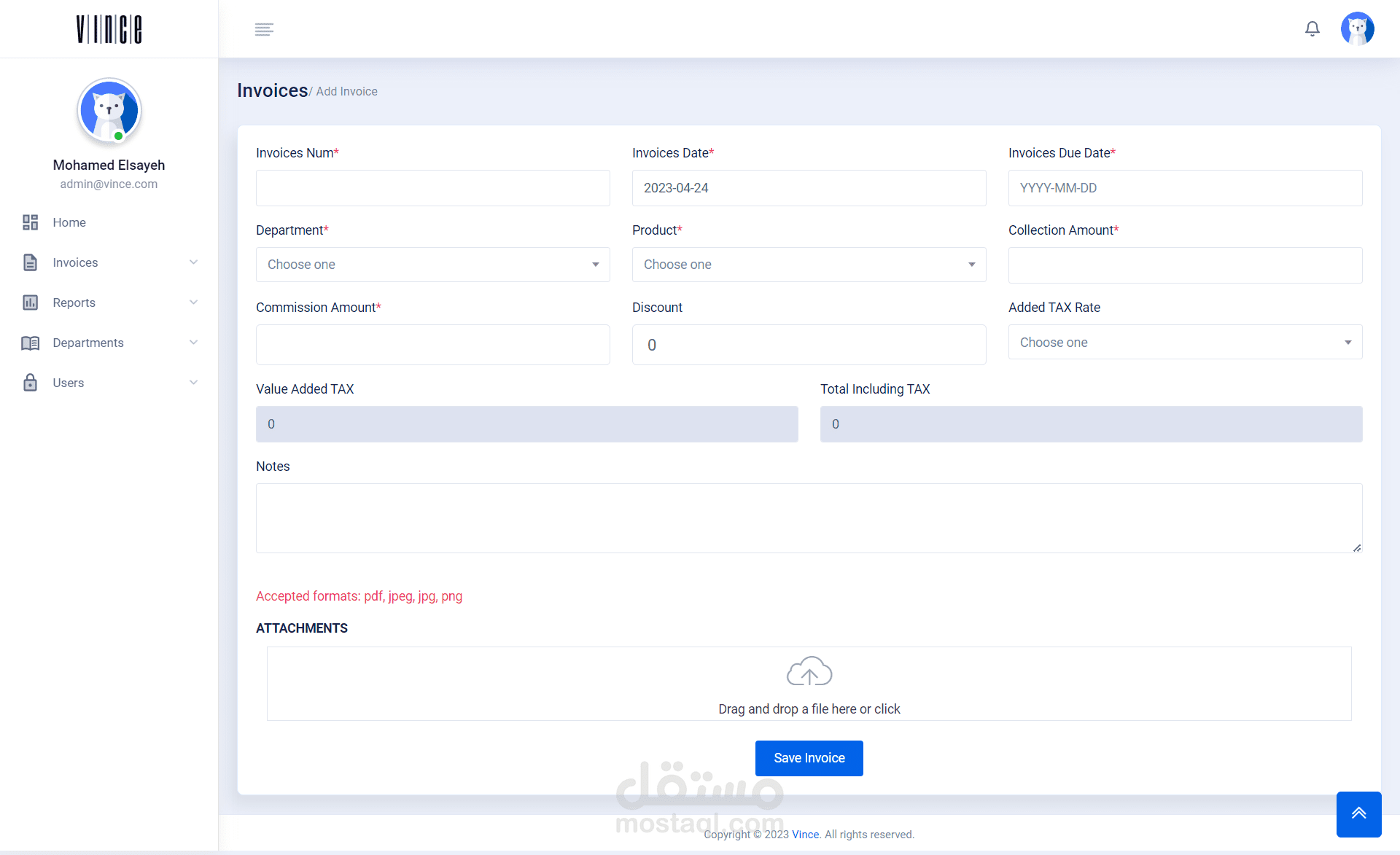
Task: Click inside the Notes text area
Action: (x=809, y=518)
